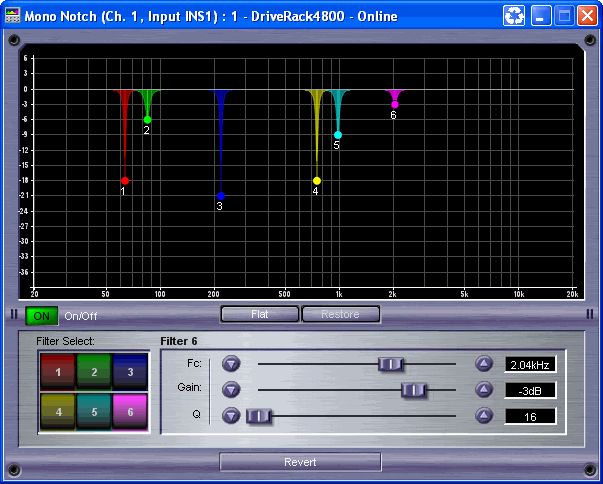Click the Fc slider handle
This screenshot has height=484, width=603.
coord(390,364)
